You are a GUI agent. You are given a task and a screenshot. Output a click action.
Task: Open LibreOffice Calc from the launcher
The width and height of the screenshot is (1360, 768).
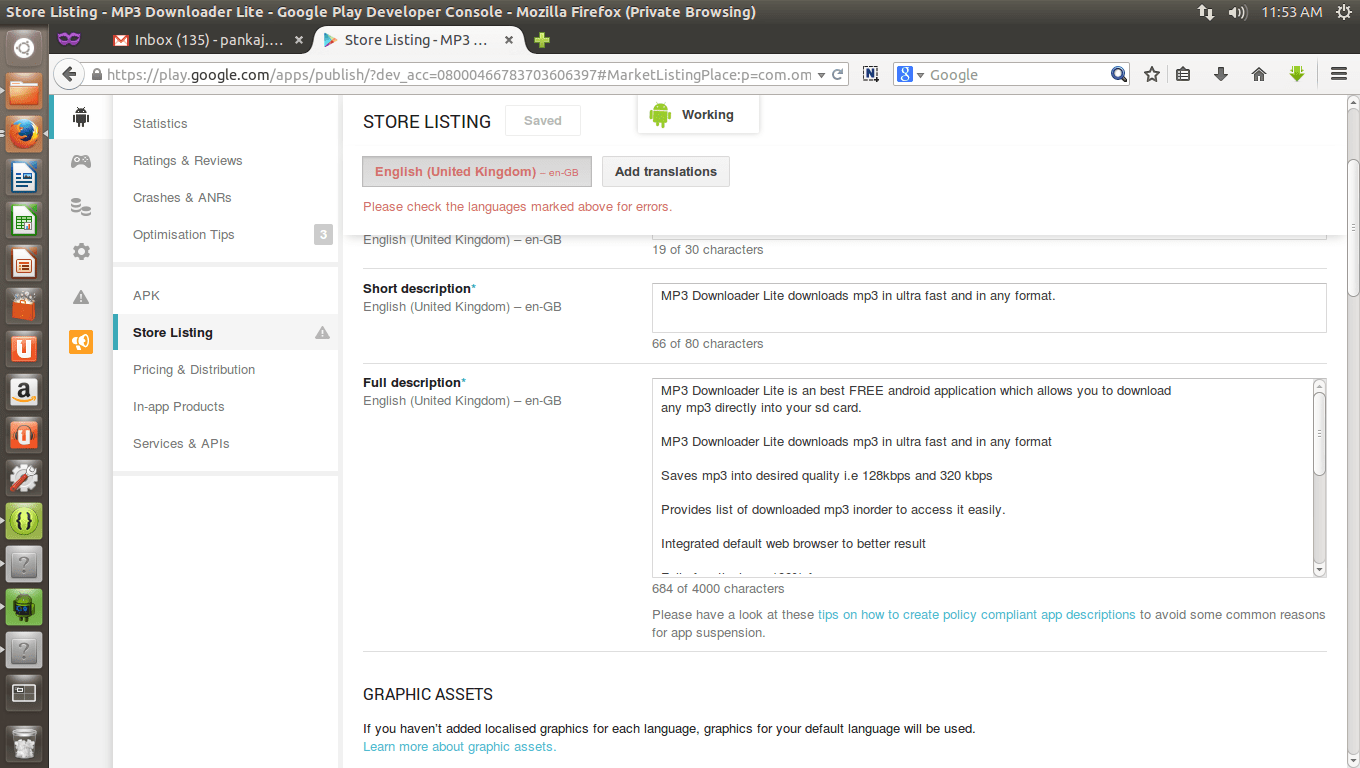[24, 221]
